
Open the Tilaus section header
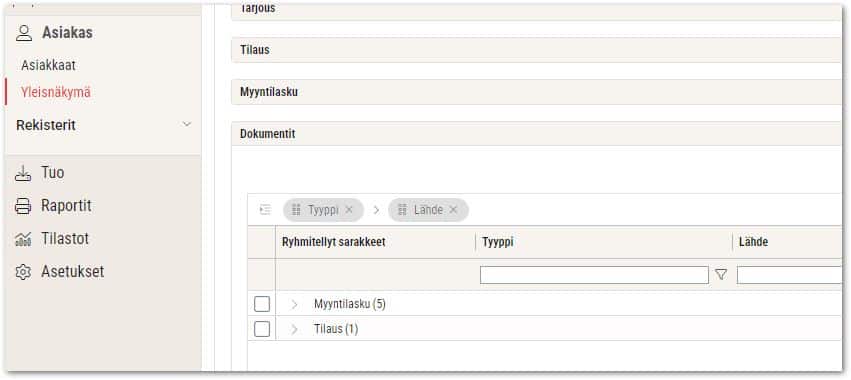[536, 50]
